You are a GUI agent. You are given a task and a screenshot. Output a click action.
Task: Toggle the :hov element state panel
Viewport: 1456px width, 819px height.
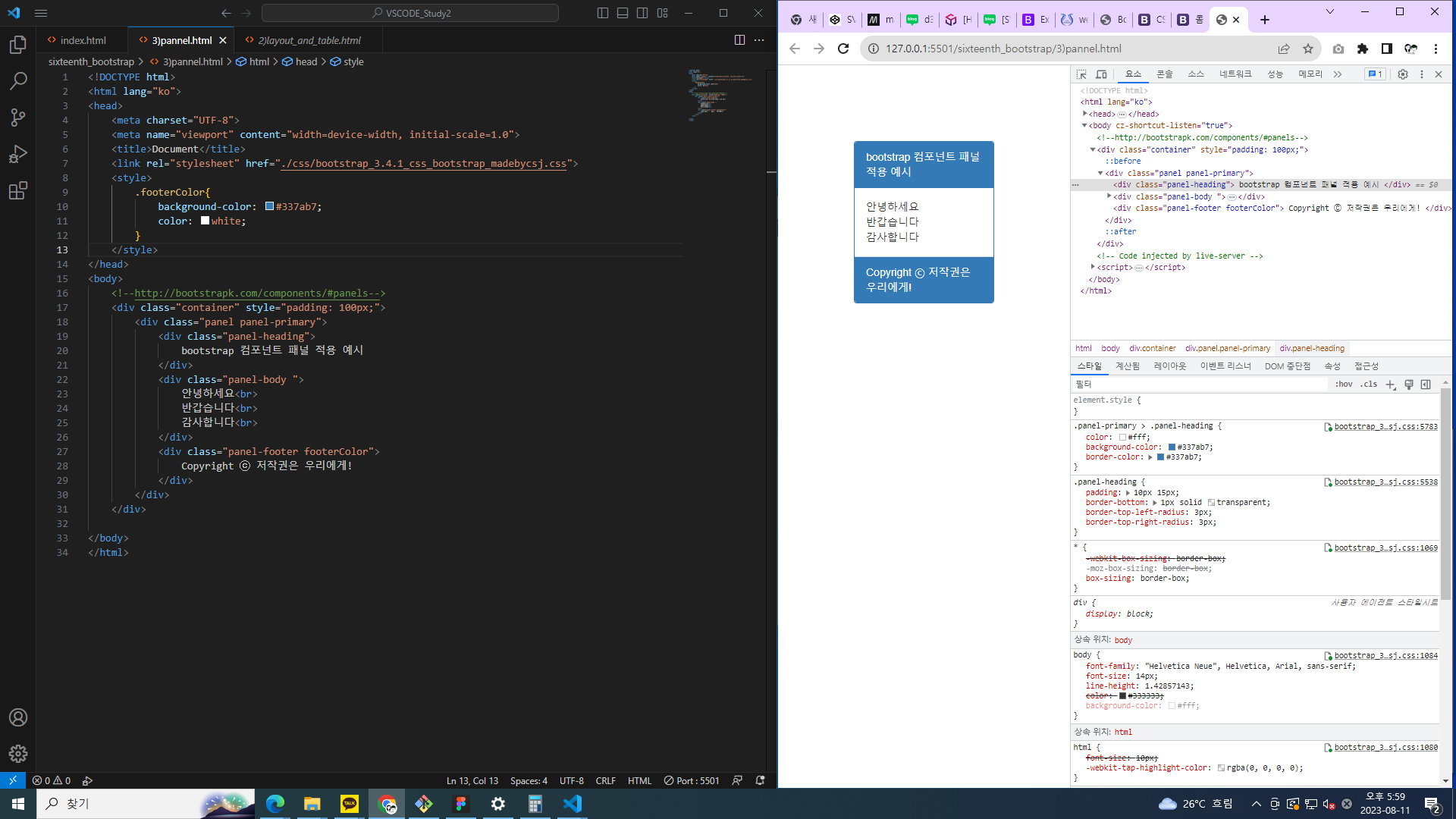coord(1344,384)
